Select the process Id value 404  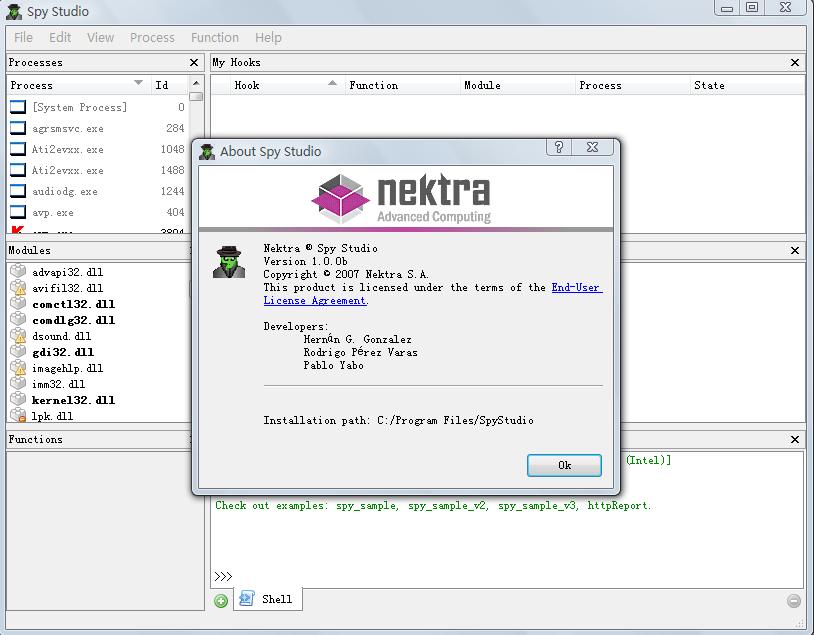175,212
